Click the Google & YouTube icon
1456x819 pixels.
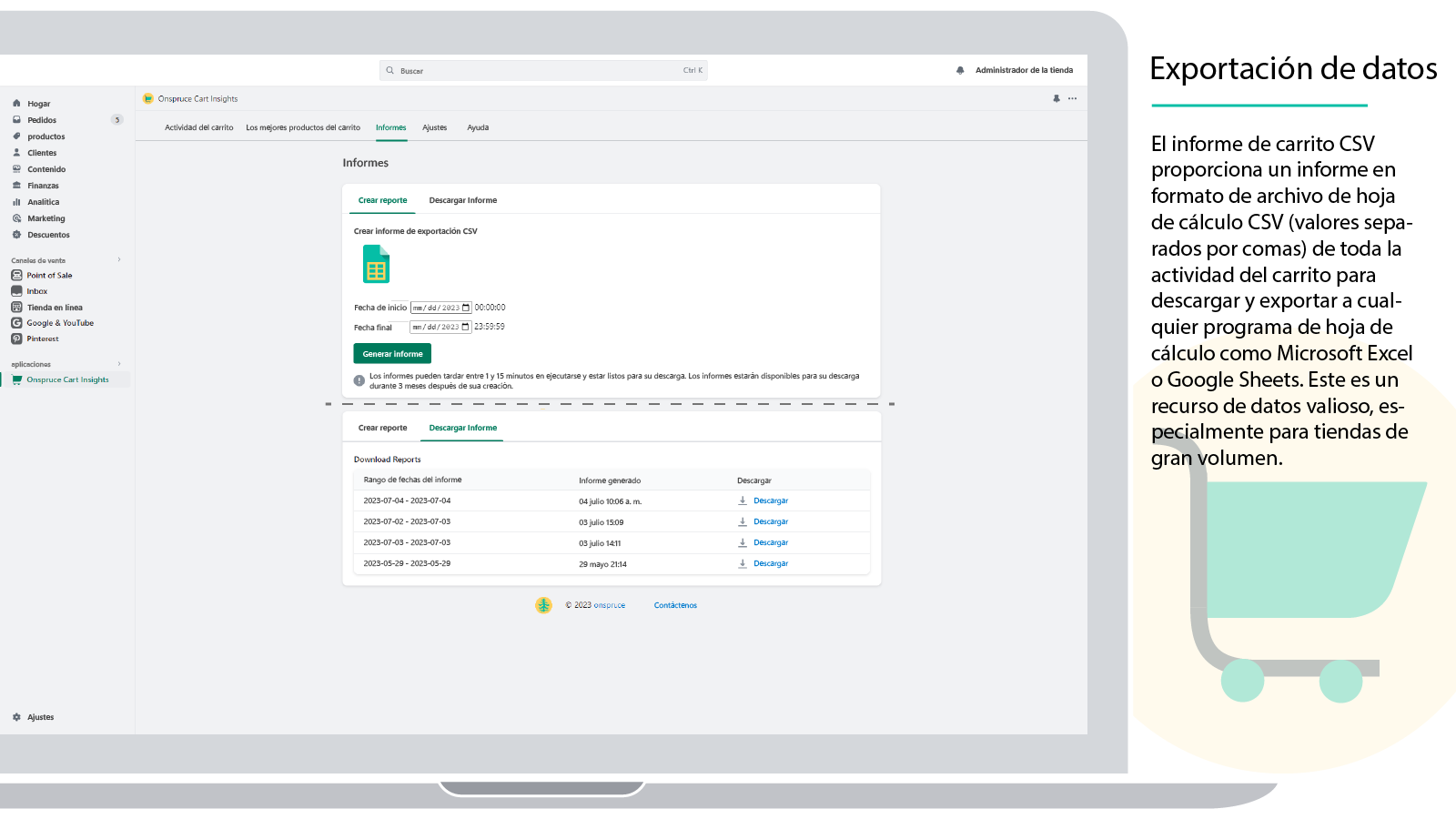tap(16, 323)
